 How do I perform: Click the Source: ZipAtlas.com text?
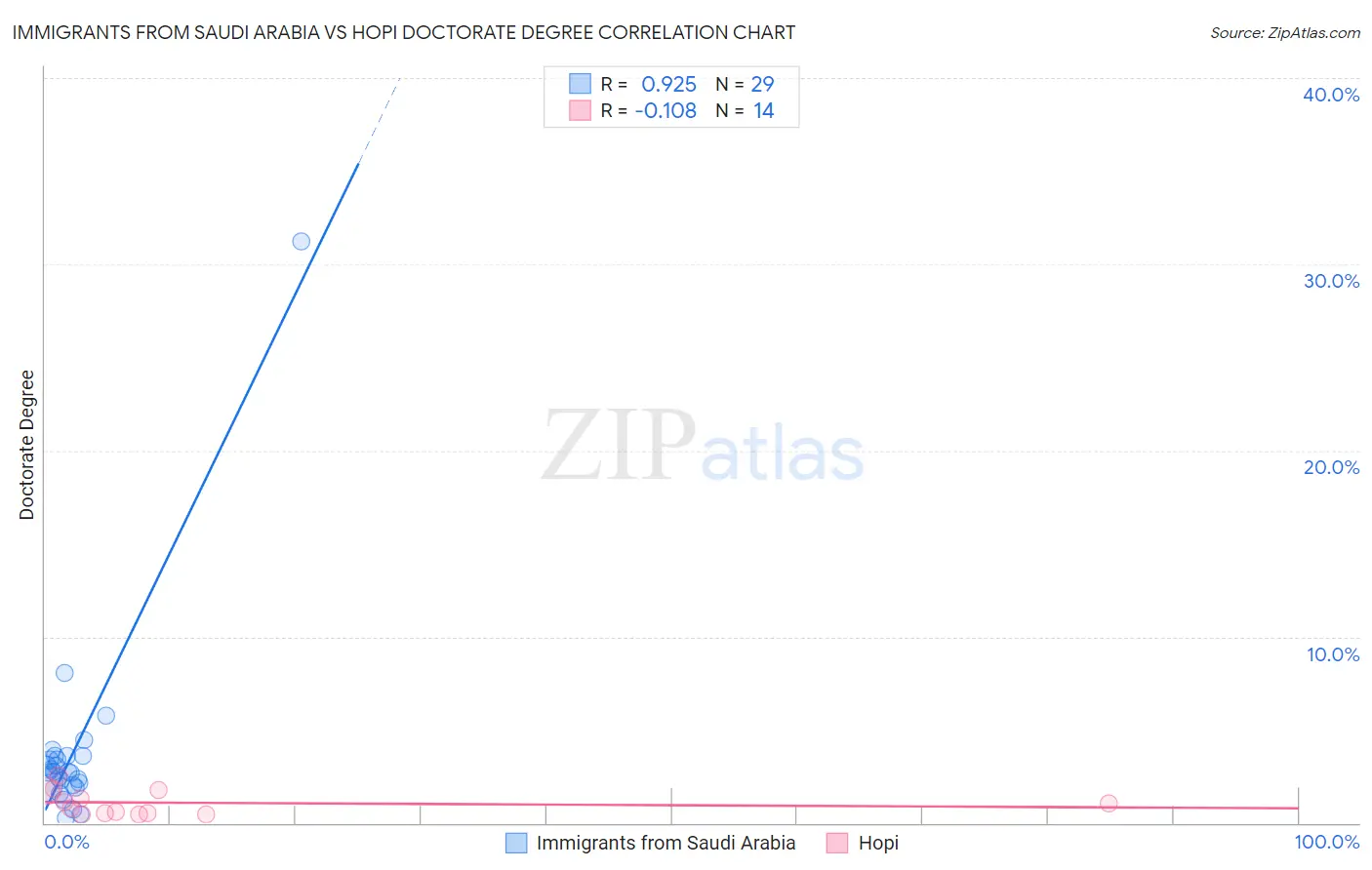click(x=1285, y=32)
